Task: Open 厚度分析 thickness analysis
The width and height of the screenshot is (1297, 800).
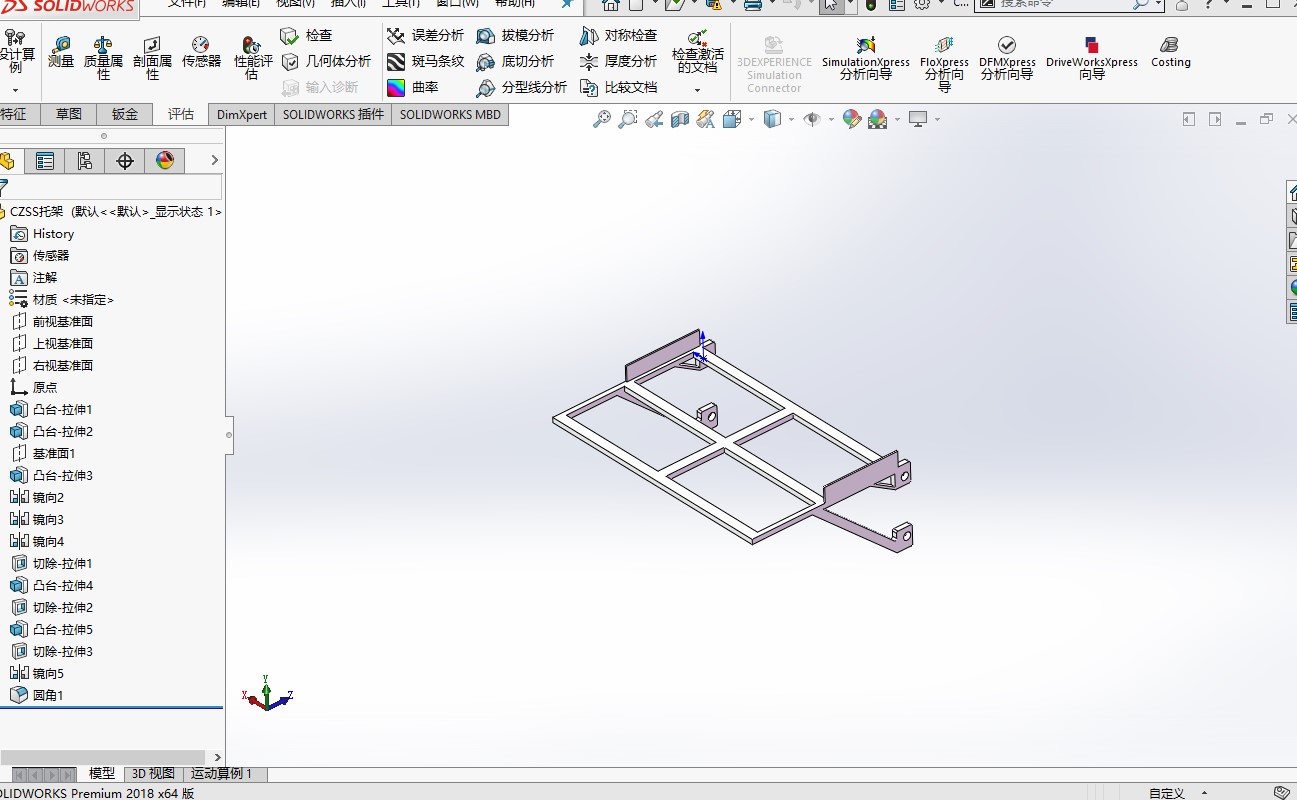Action: pyautogui.click(x=618, y=62)
